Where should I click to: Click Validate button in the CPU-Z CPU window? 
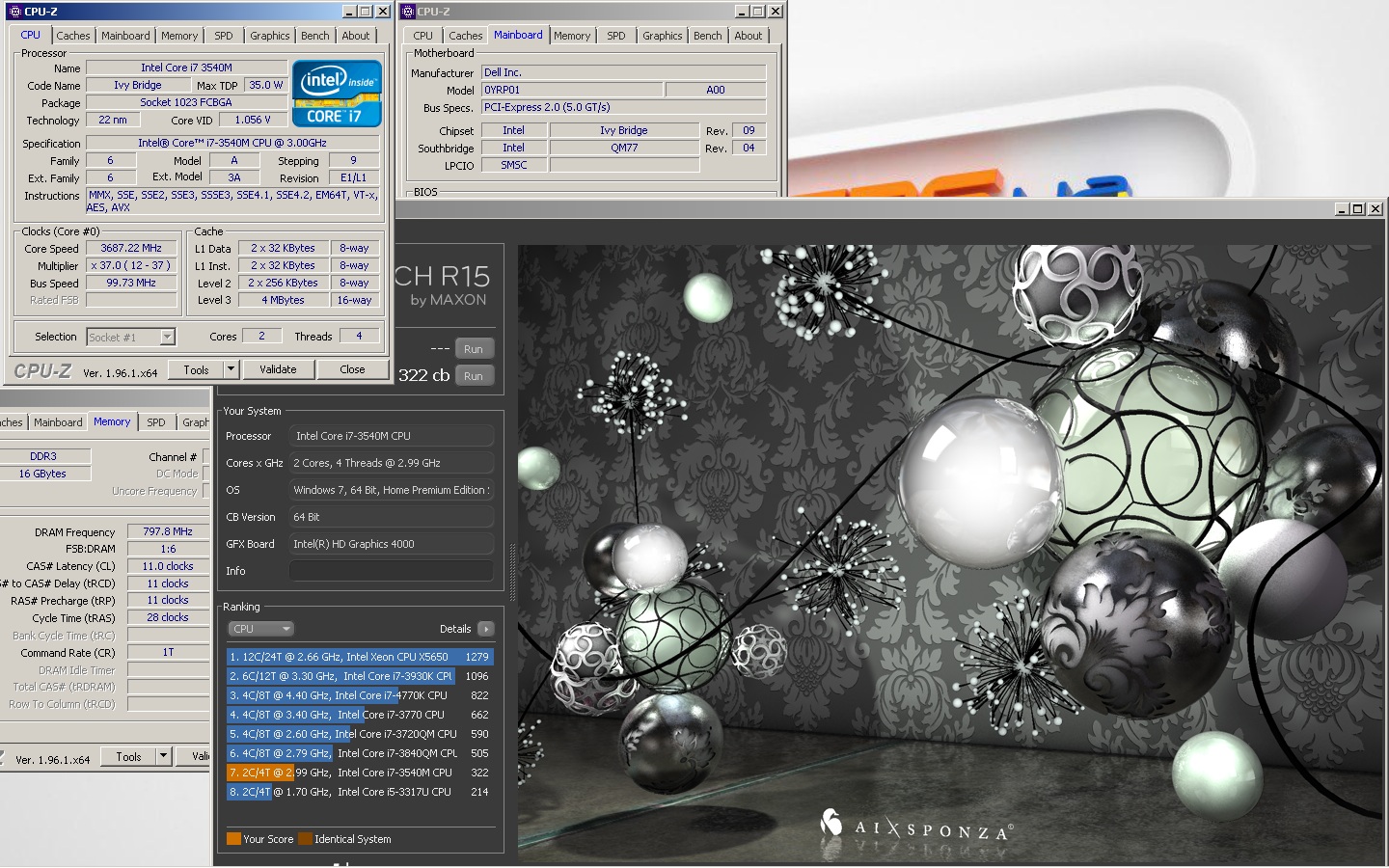pyautogui.click(x=278, y=369)
